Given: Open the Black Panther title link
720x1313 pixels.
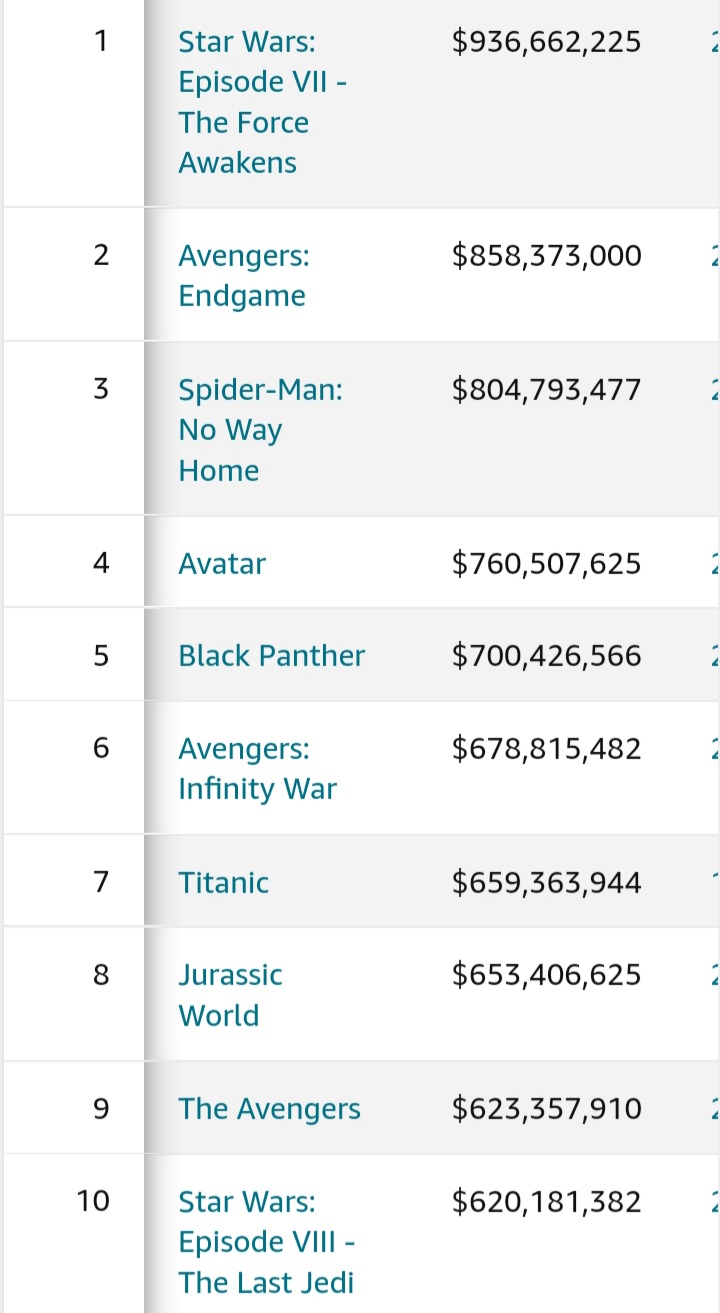Looking at the screenshot, I should [271, 655].
